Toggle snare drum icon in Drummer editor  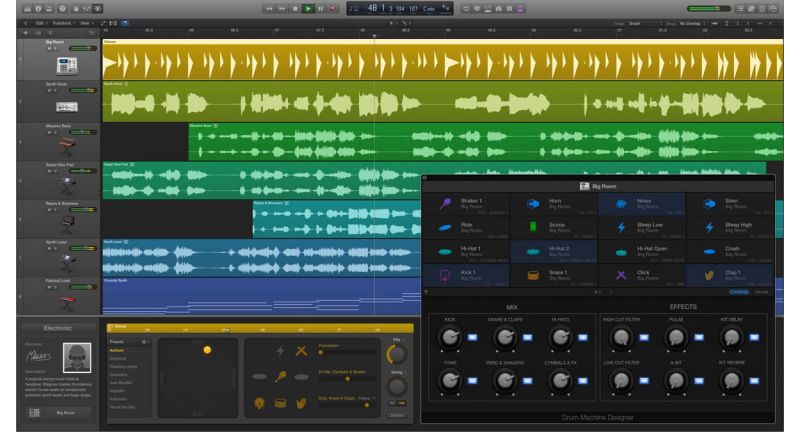point(280,403)
